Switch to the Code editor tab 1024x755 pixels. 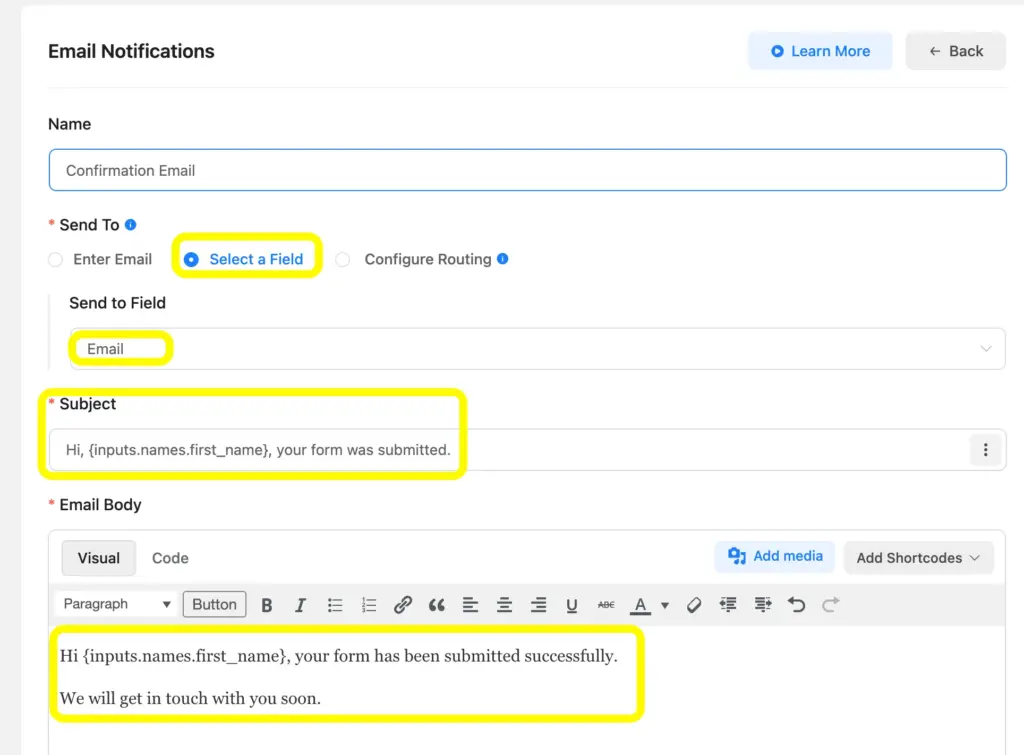[x=169, y=558]
